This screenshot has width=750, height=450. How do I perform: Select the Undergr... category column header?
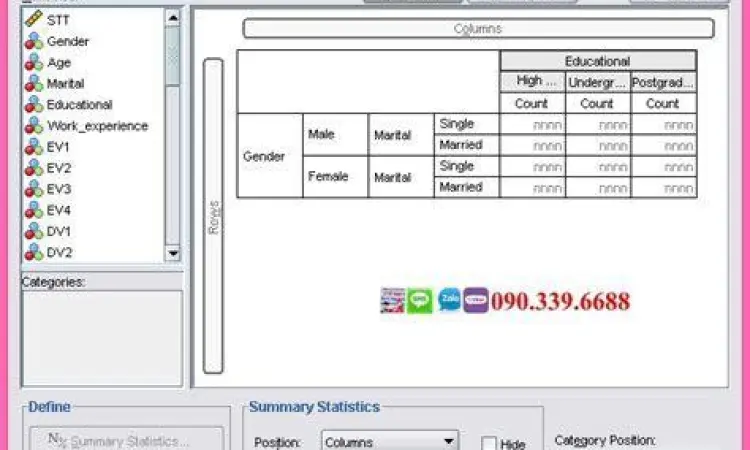click(598, 82)
